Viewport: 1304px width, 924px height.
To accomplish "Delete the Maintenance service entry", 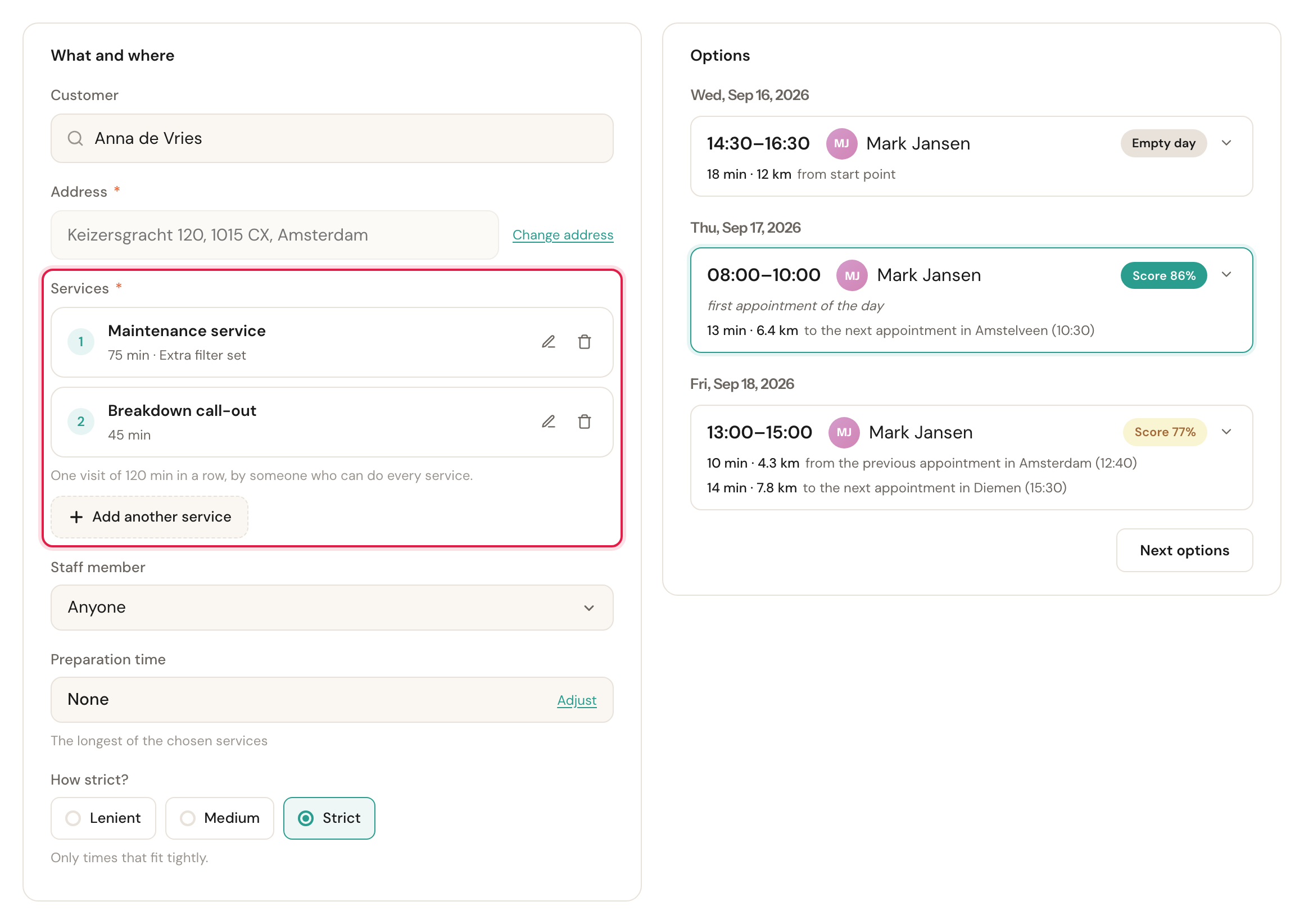I will click(x=585, y=342).
